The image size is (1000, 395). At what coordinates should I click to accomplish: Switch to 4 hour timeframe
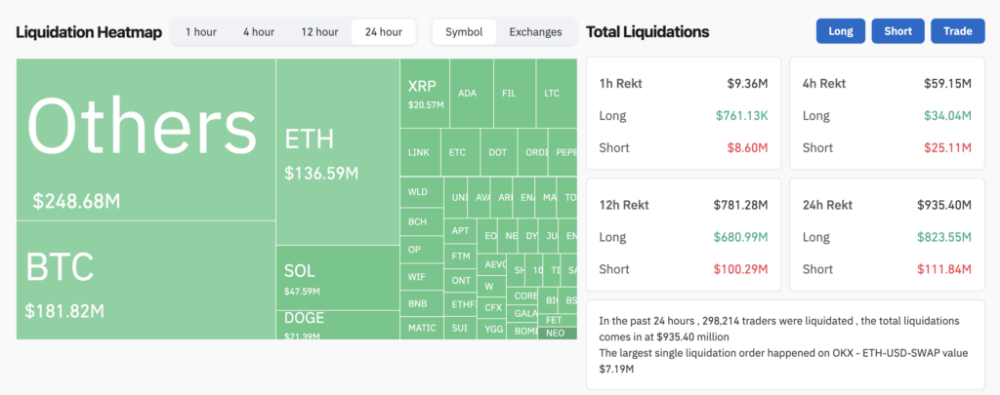[258, 32]
